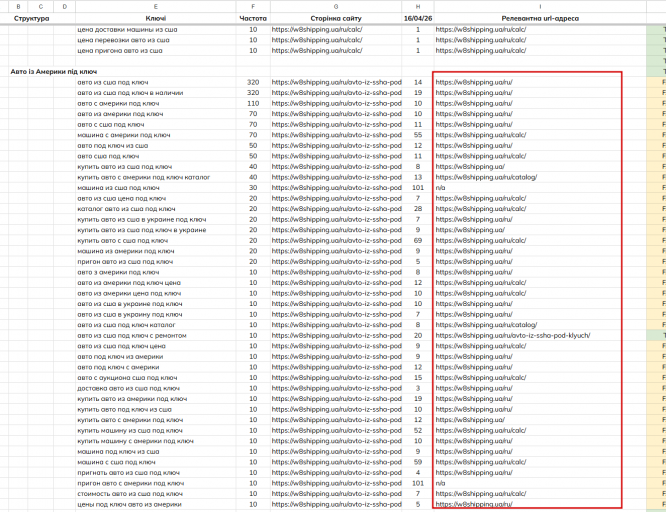Click position 3 for 'доставка авто из сша под ключ'
666x512 pixels.
(x=418, y=388)
